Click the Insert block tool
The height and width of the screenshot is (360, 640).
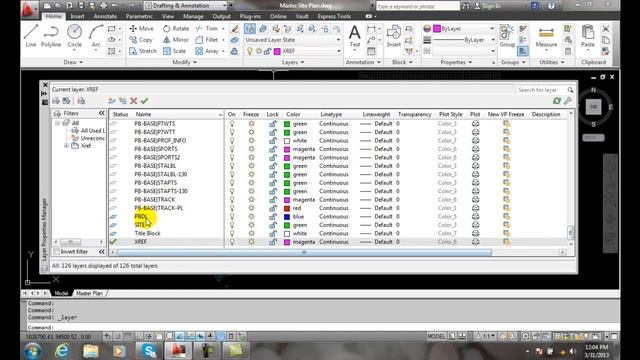393,36
